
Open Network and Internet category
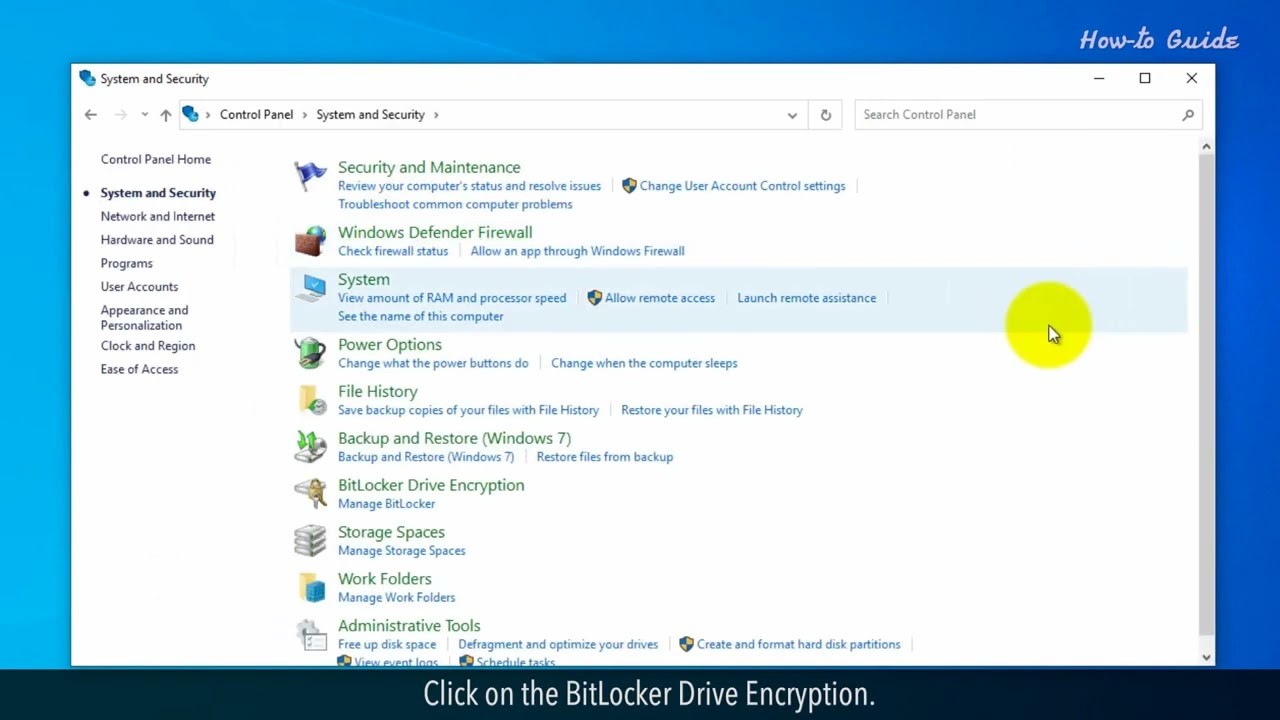click(x=157, y=216)
